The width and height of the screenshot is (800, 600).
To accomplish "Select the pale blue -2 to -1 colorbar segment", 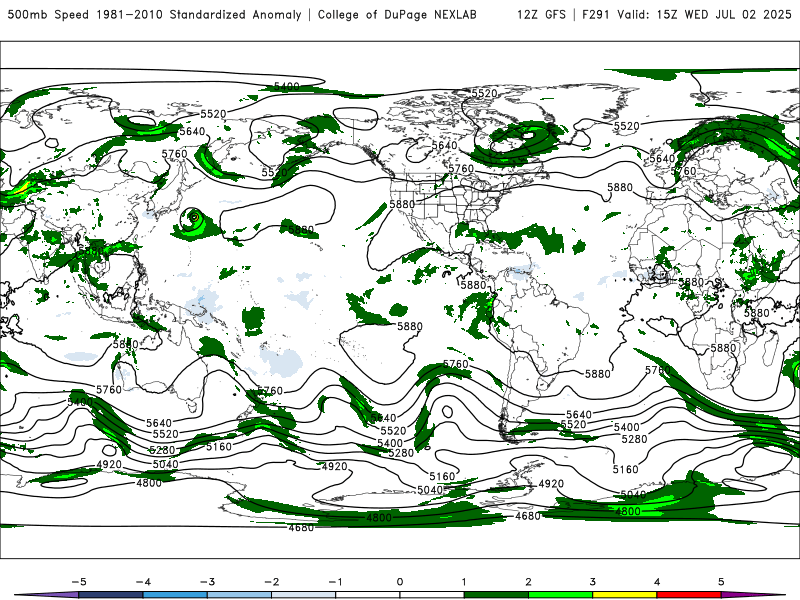I will [x=304, y=595].
